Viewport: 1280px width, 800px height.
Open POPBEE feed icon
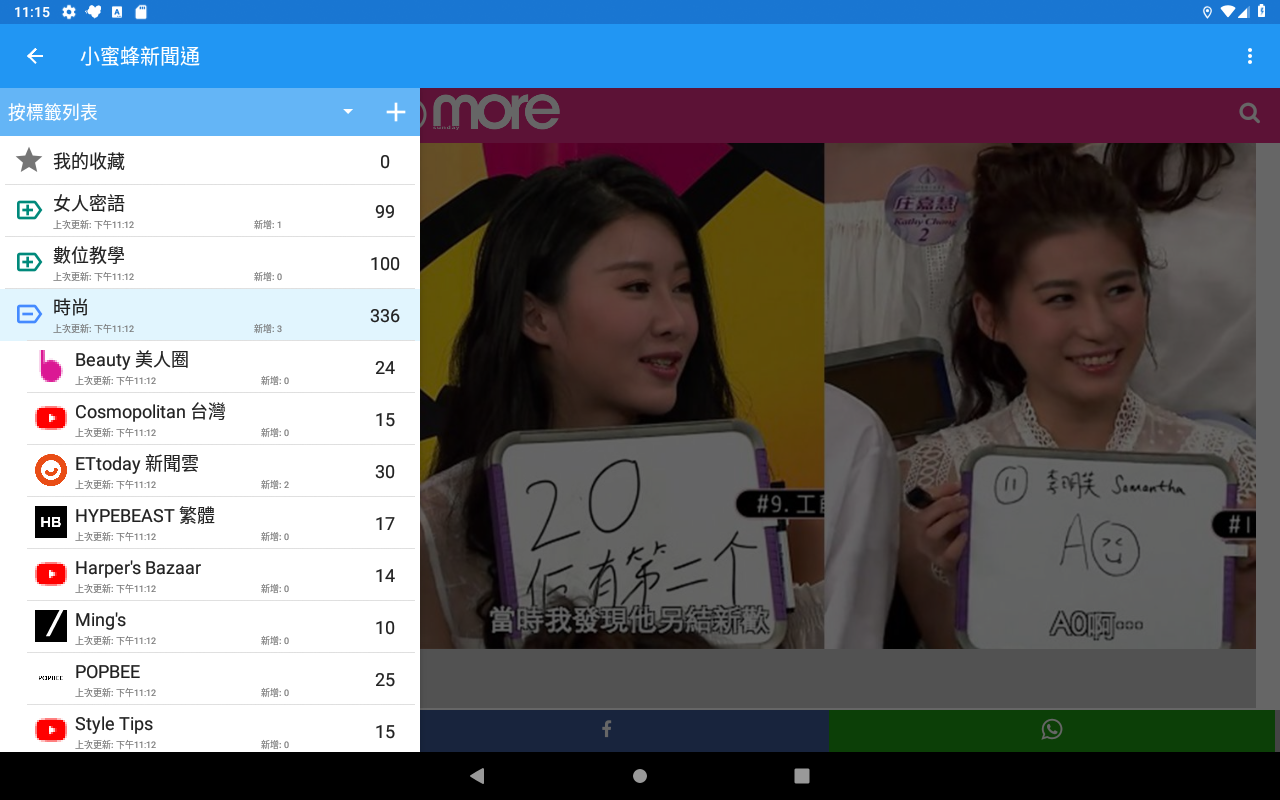coord(51,678)
